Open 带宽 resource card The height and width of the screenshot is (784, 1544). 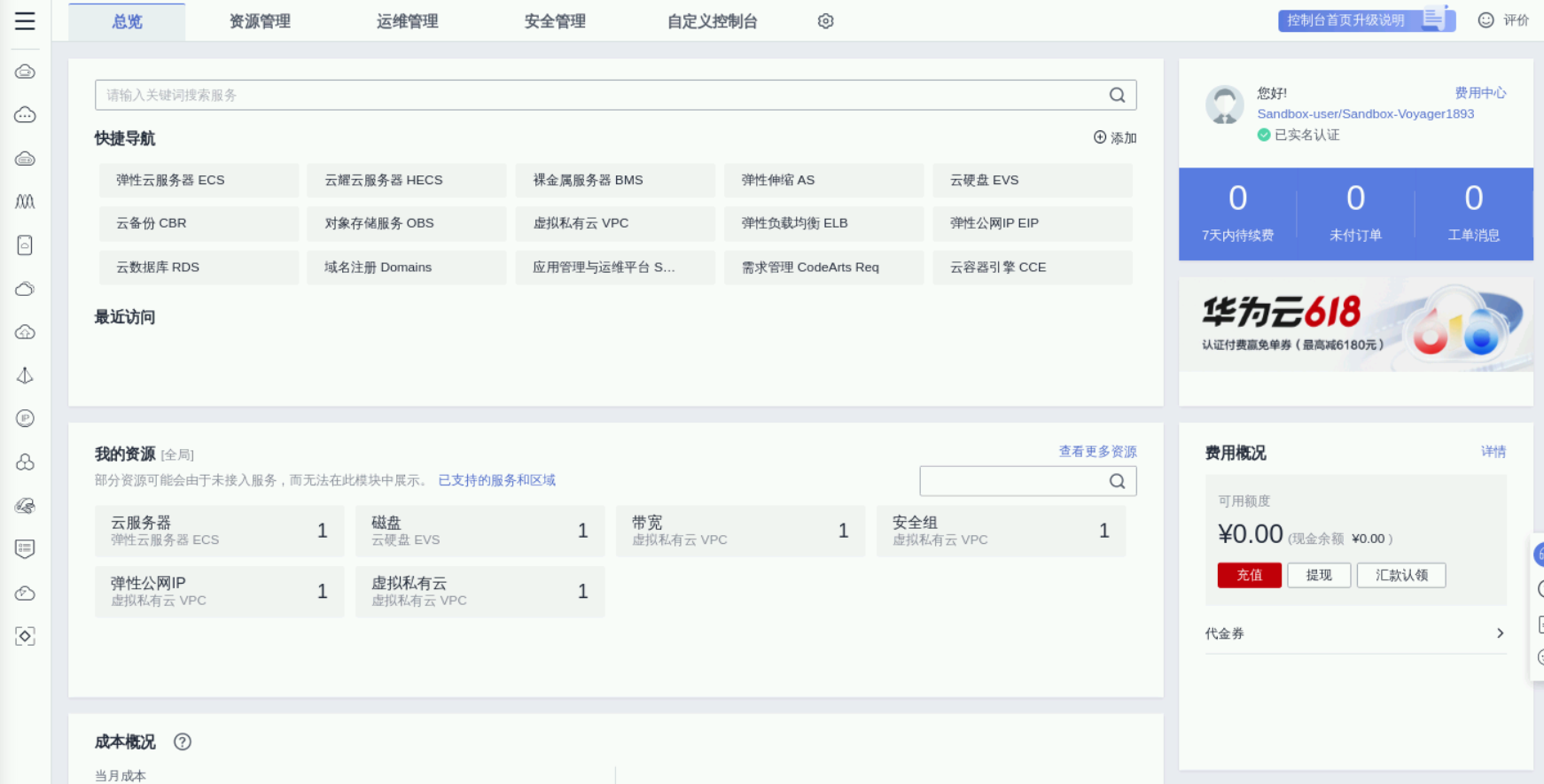pos(740,531)
